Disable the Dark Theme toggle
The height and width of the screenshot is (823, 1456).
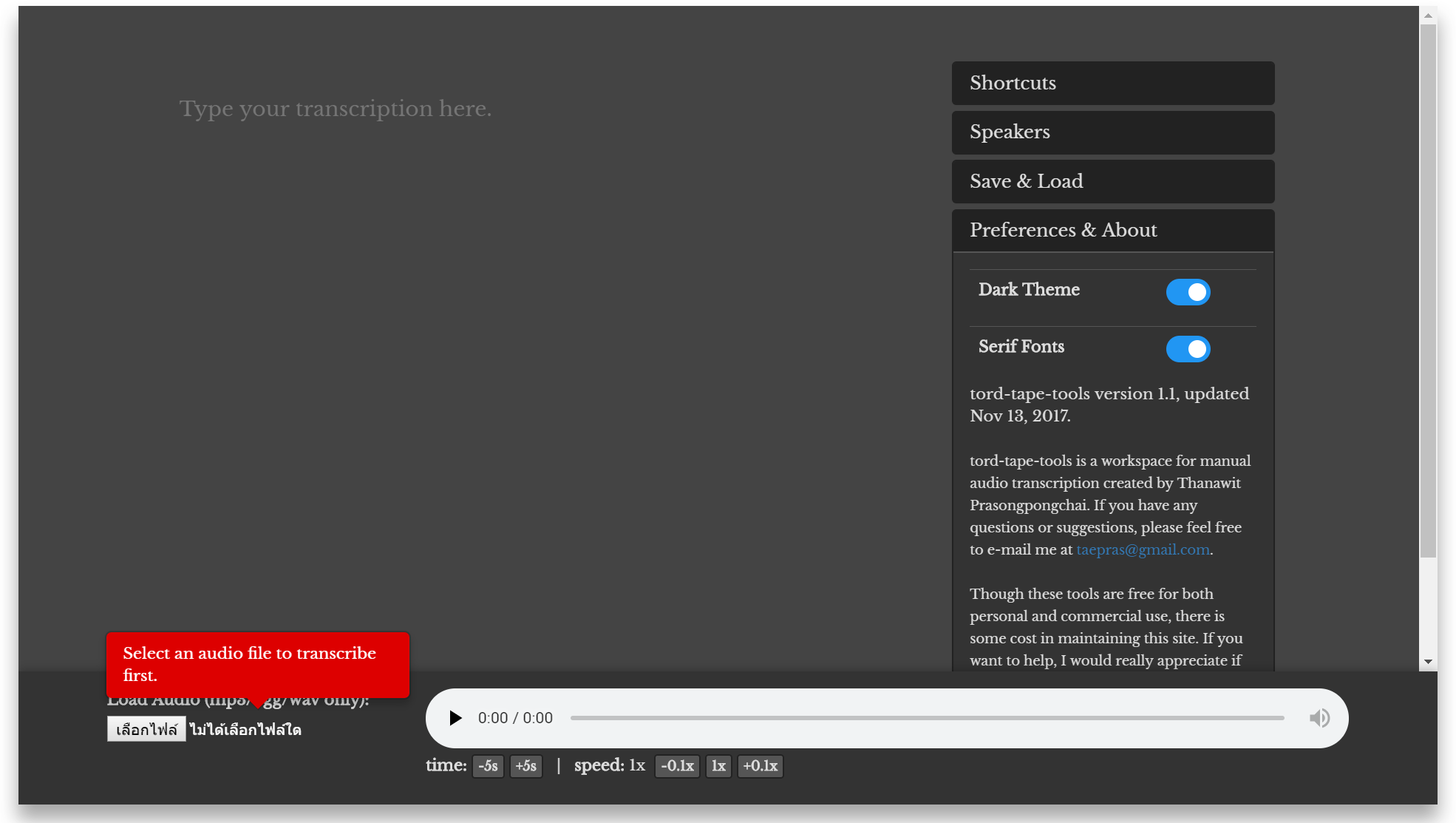[1189, 292]
